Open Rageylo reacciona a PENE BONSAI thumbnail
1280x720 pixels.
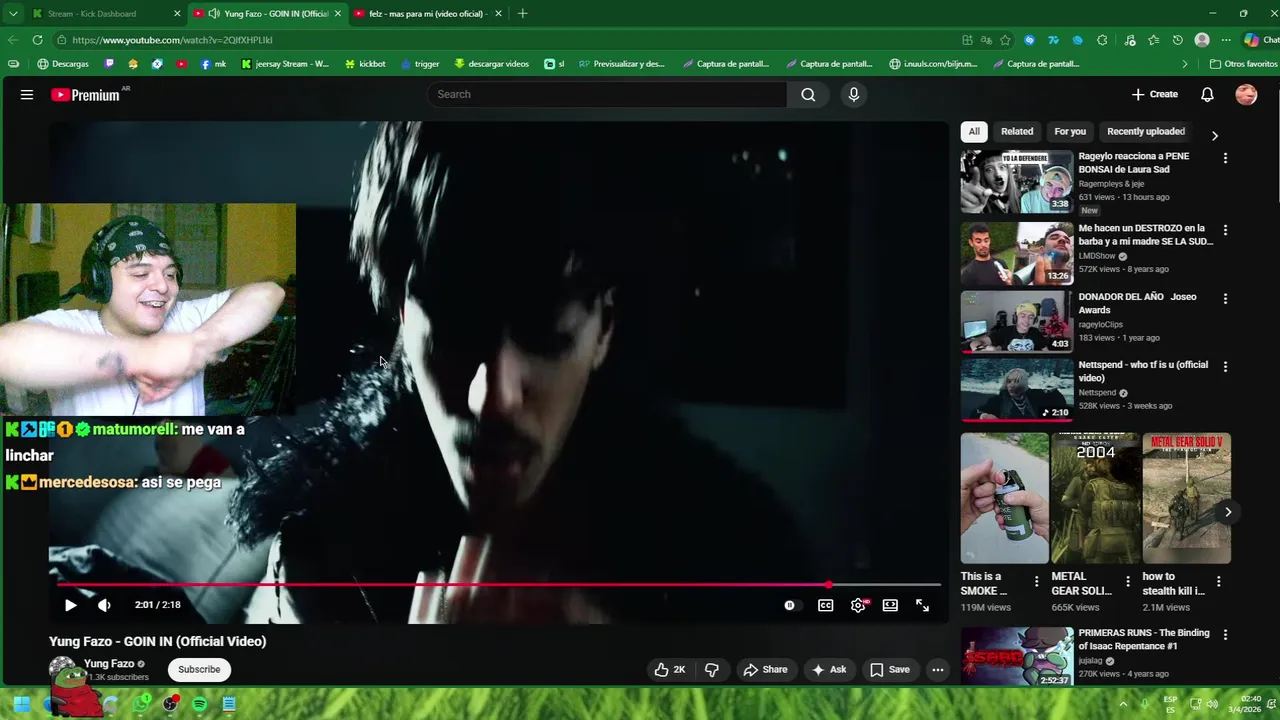(1017, 182)
